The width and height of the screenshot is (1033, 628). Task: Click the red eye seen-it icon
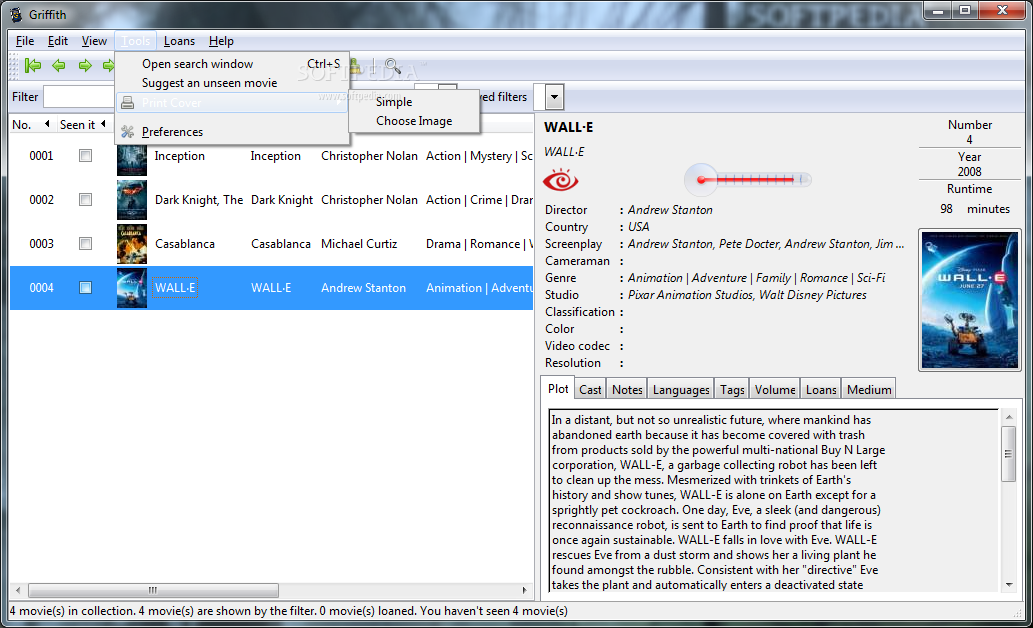(561, 180)
